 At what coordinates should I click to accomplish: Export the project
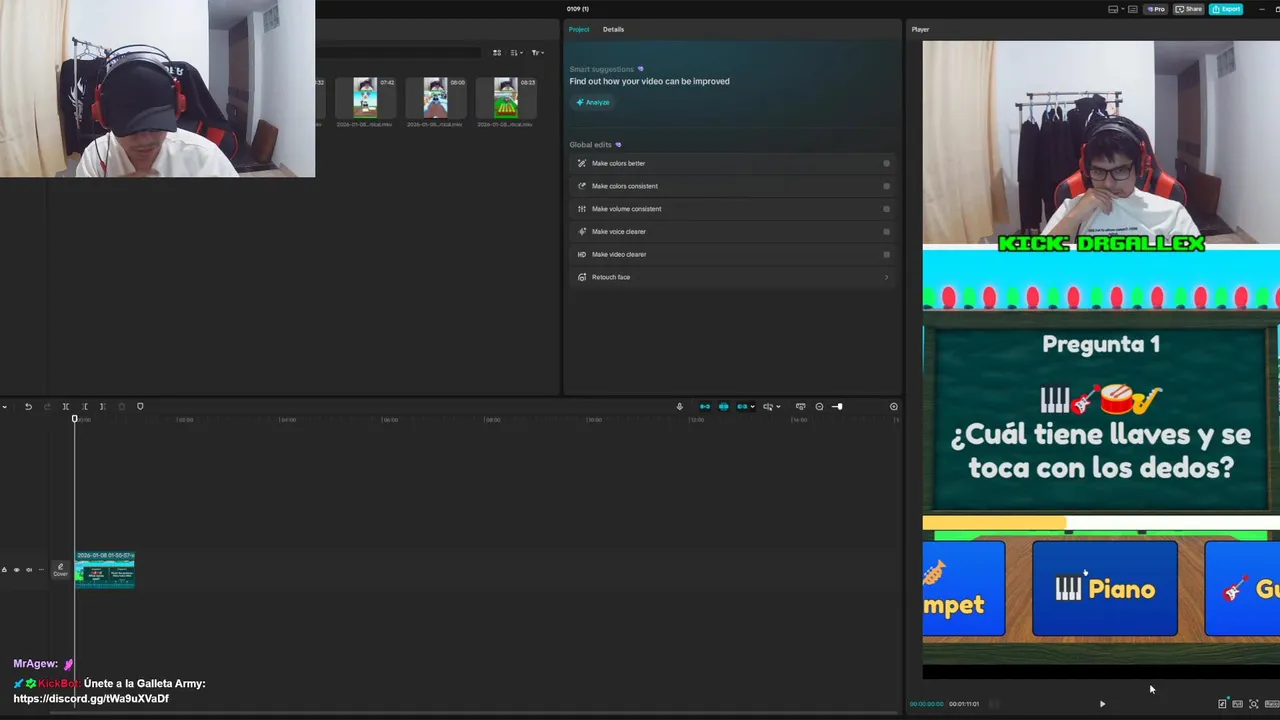click(1226, 9)
